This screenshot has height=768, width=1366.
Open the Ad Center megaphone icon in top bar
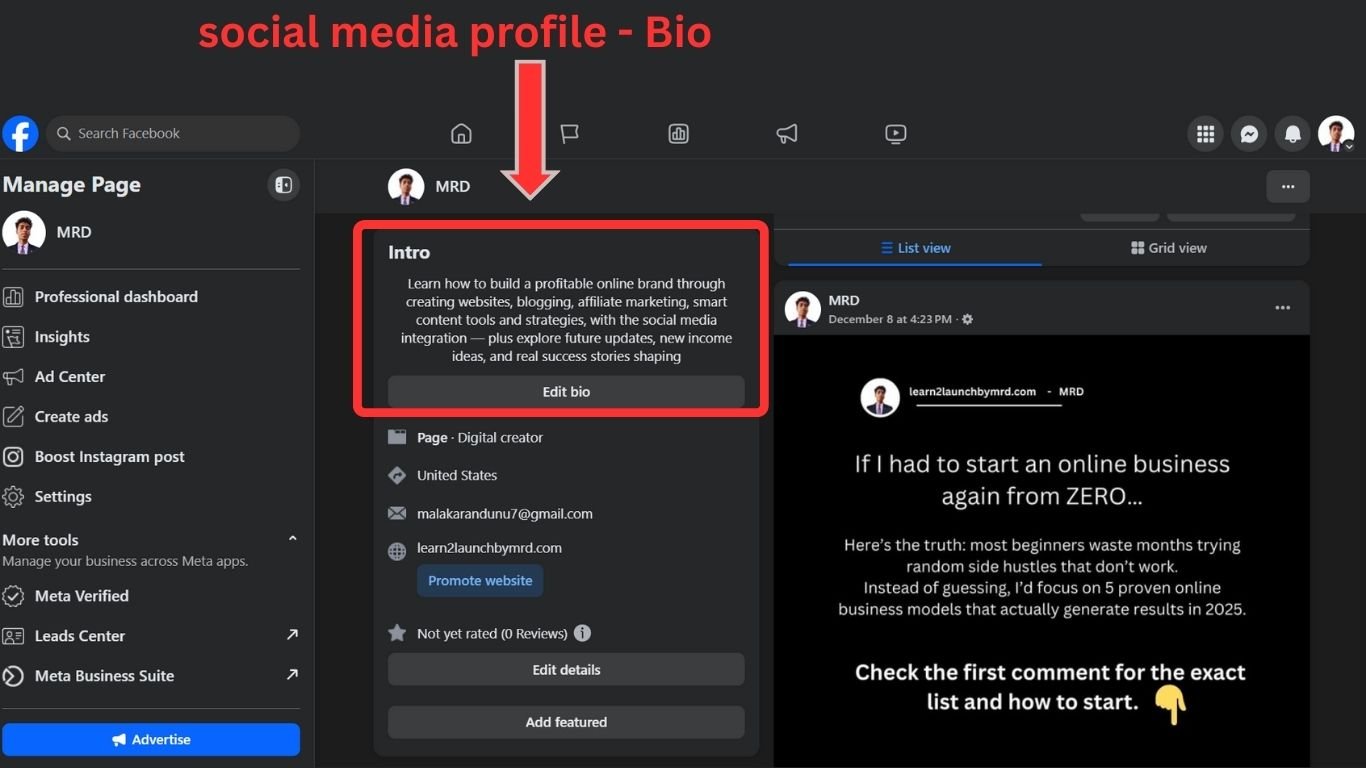pos(787,133)
